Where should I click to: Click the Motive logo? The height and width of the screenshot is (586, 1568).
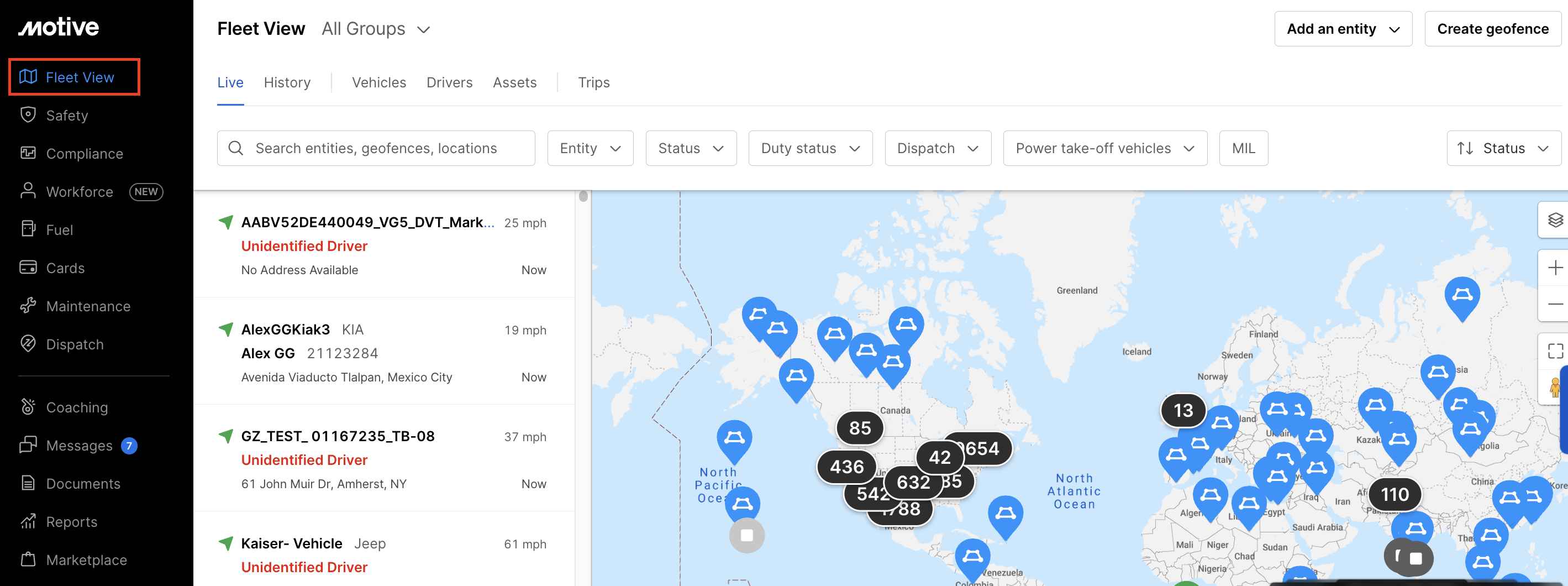tap(59, 27)
